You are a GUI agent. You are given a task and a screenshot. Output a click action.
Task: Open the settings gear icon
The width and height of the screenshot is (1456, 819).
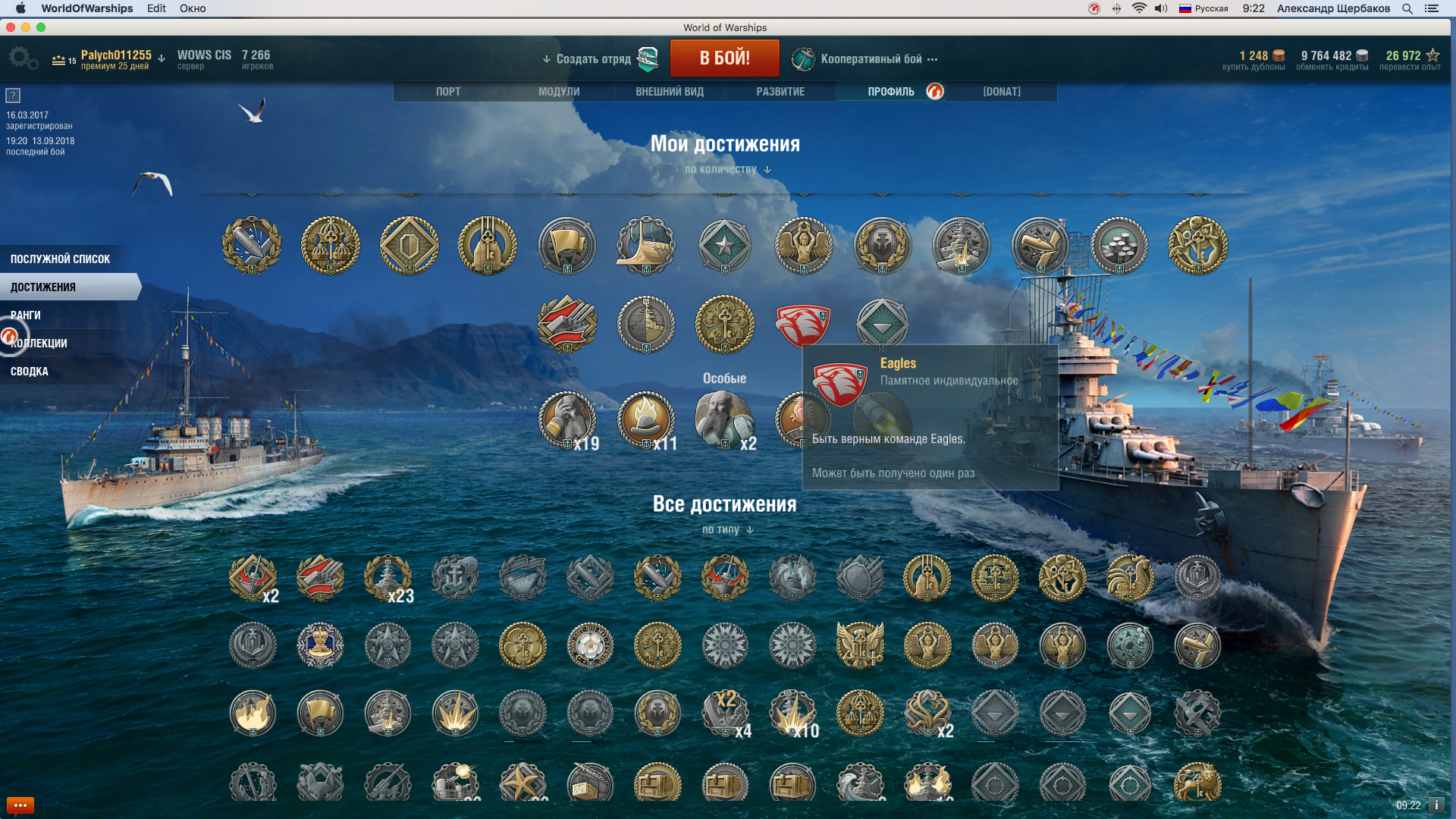pos(23,58)
